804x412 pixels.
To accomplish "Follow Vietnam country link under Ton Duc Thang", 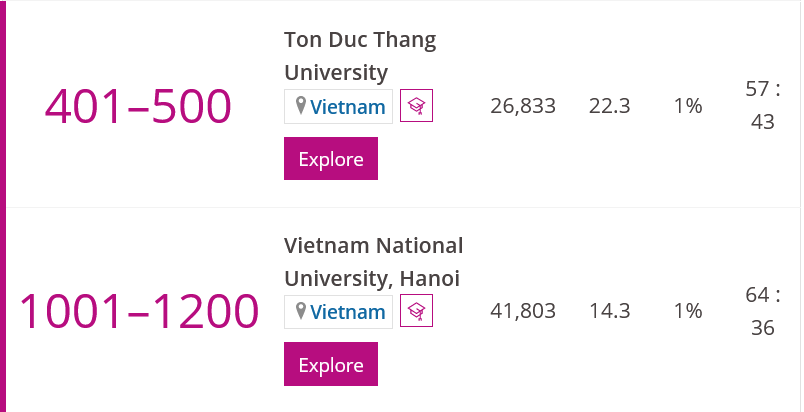I will coord(347,107).
